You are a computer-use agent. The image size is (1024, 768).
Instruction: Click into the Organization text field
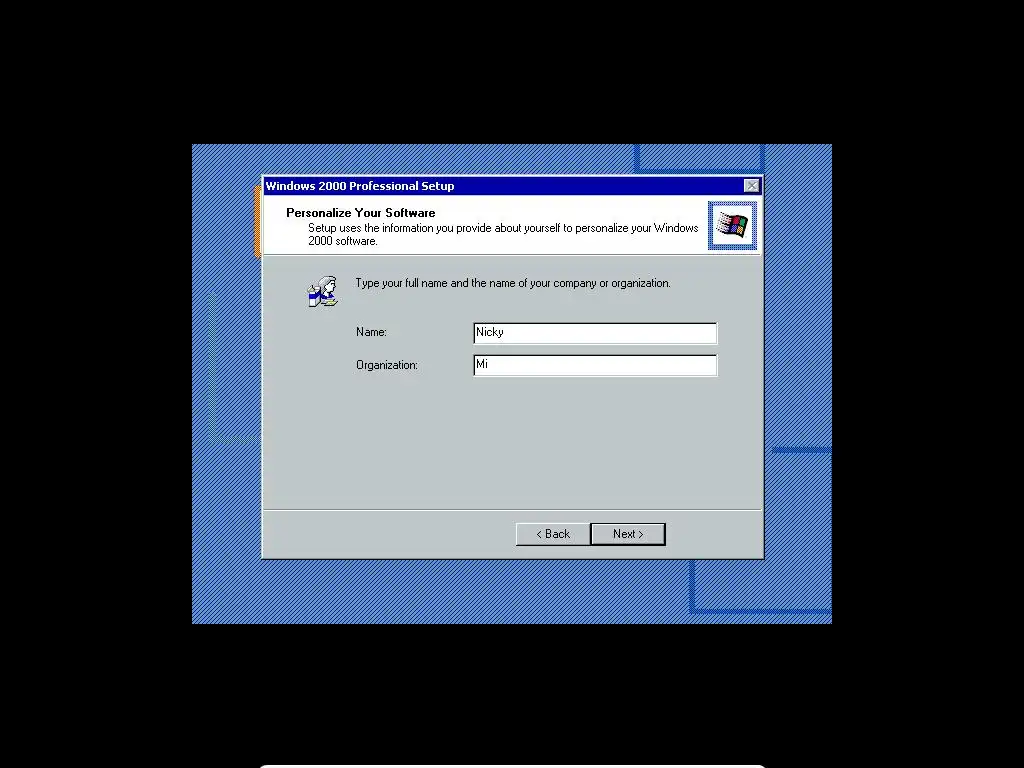[595, 365]
